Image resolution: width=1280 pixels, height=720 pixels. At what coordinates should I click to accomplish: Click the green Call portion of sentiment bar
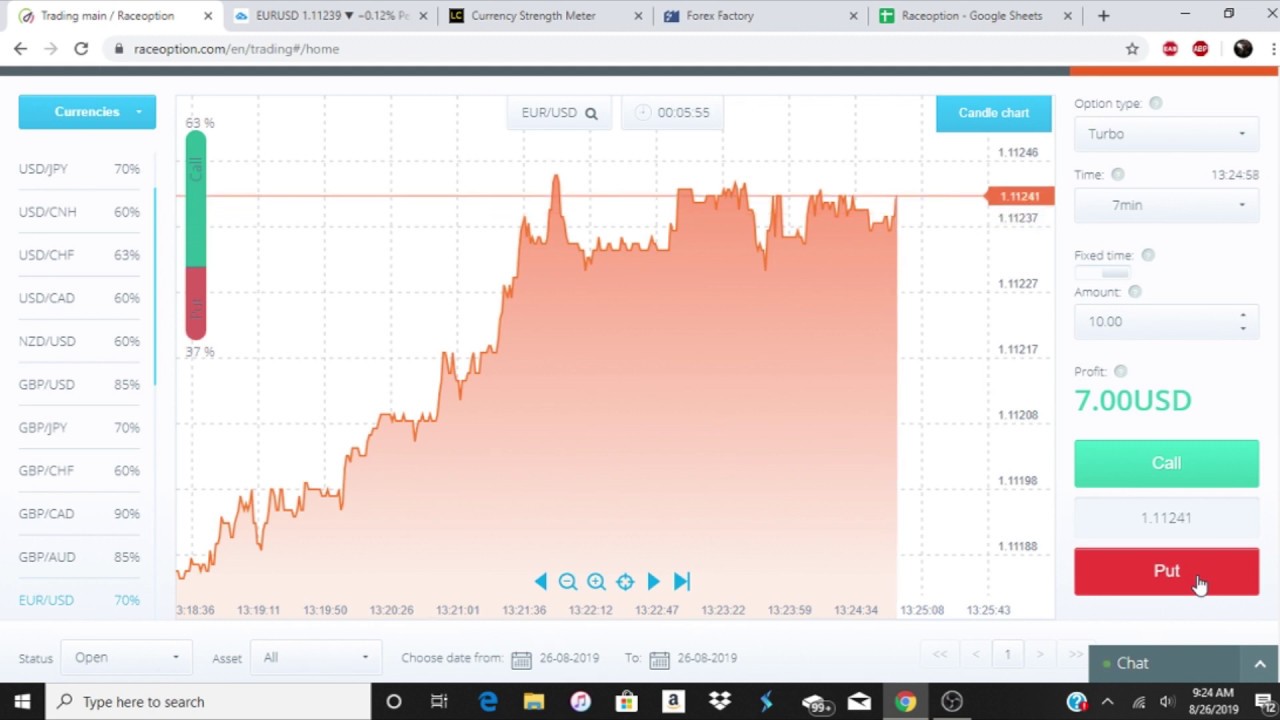(196, 200)
